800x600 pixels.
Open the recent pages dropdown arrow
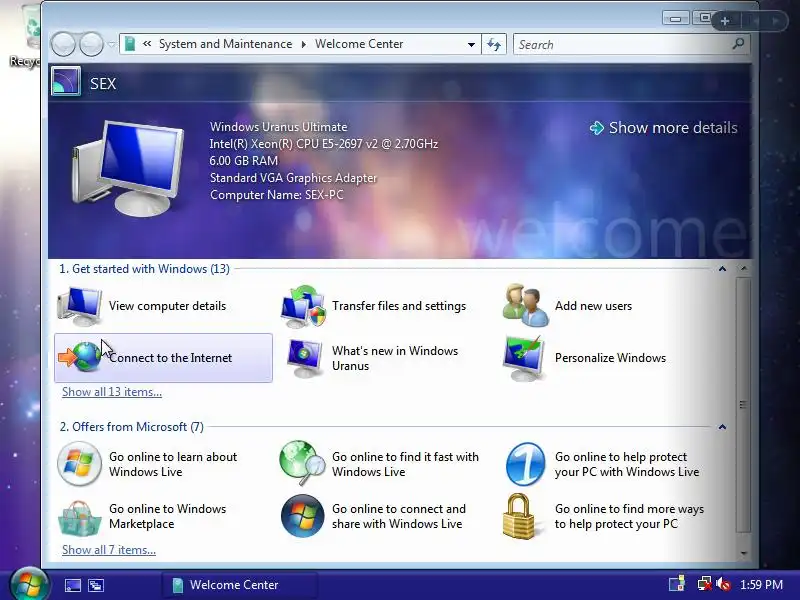coord(111,44)
